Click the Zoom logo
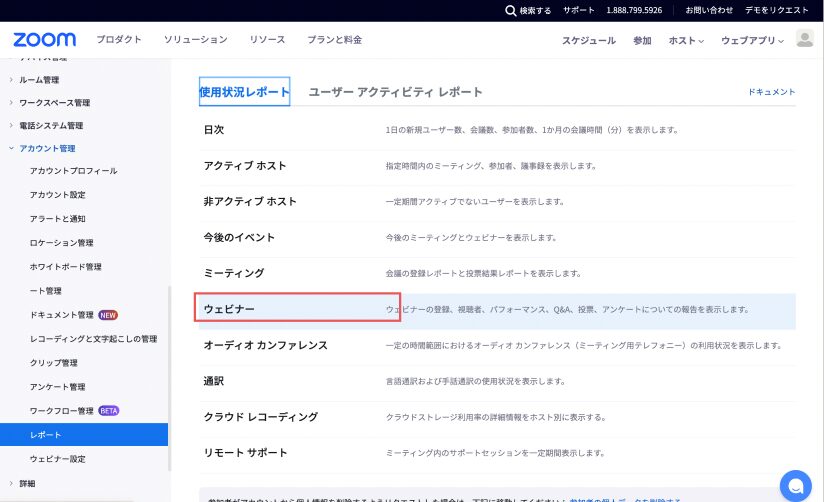 (44, 40)
